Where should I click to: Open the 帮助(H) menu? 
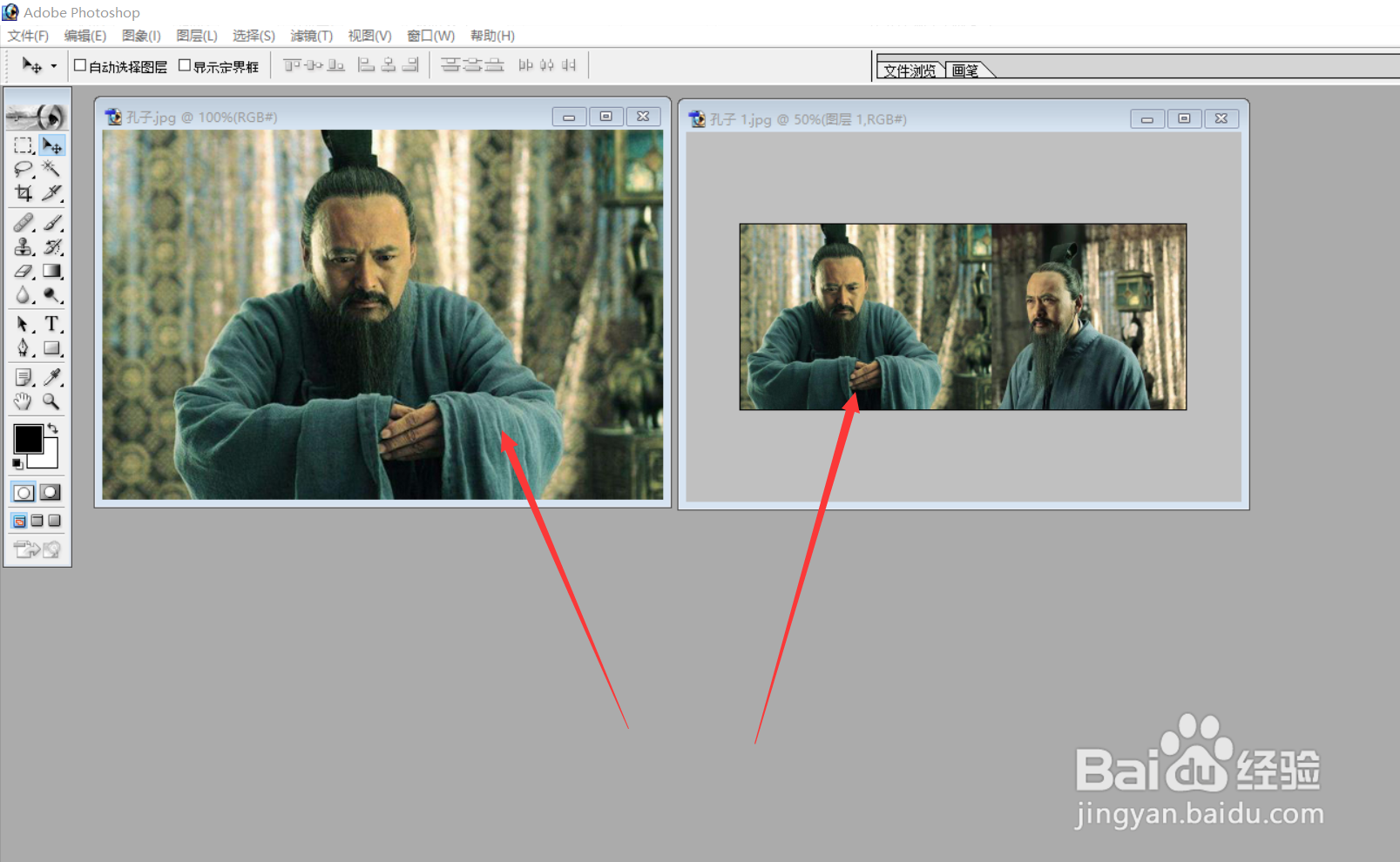coord(492,36)
